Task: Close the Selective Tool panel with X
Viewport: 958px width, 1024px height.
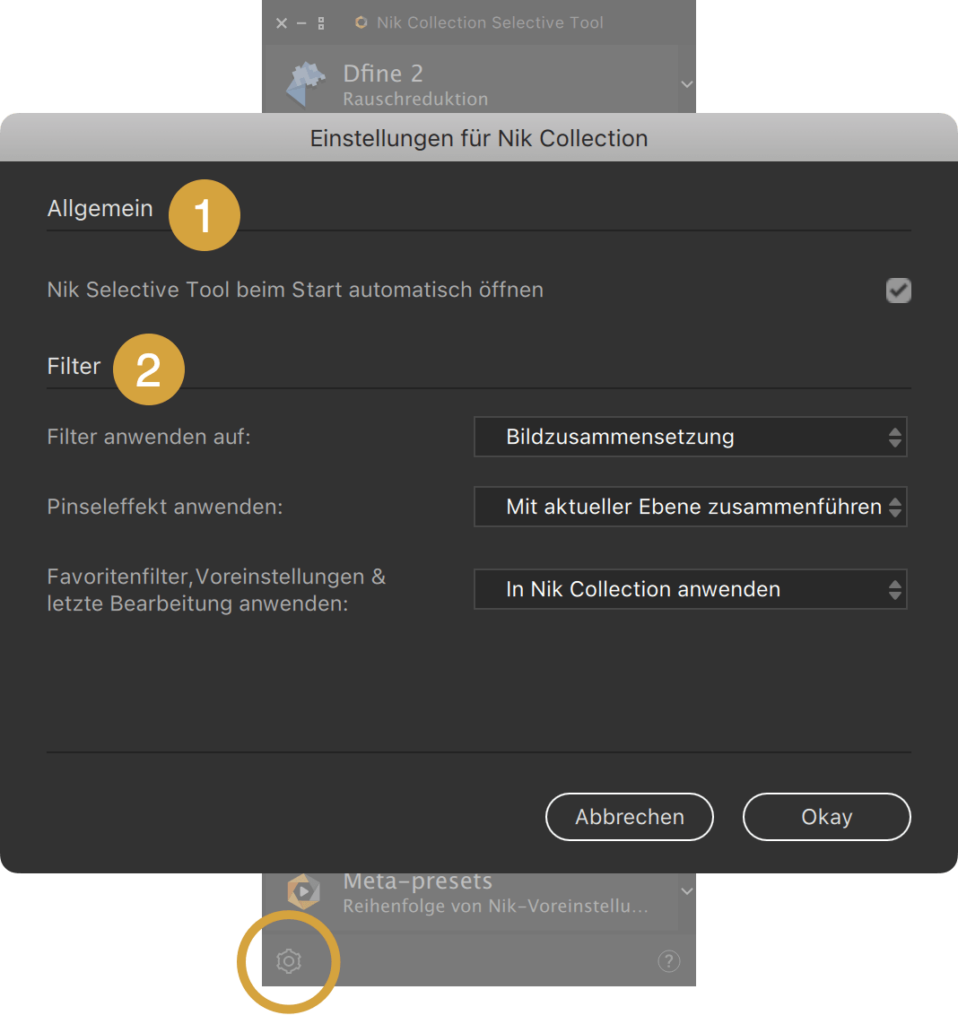Action: (281, 23)
